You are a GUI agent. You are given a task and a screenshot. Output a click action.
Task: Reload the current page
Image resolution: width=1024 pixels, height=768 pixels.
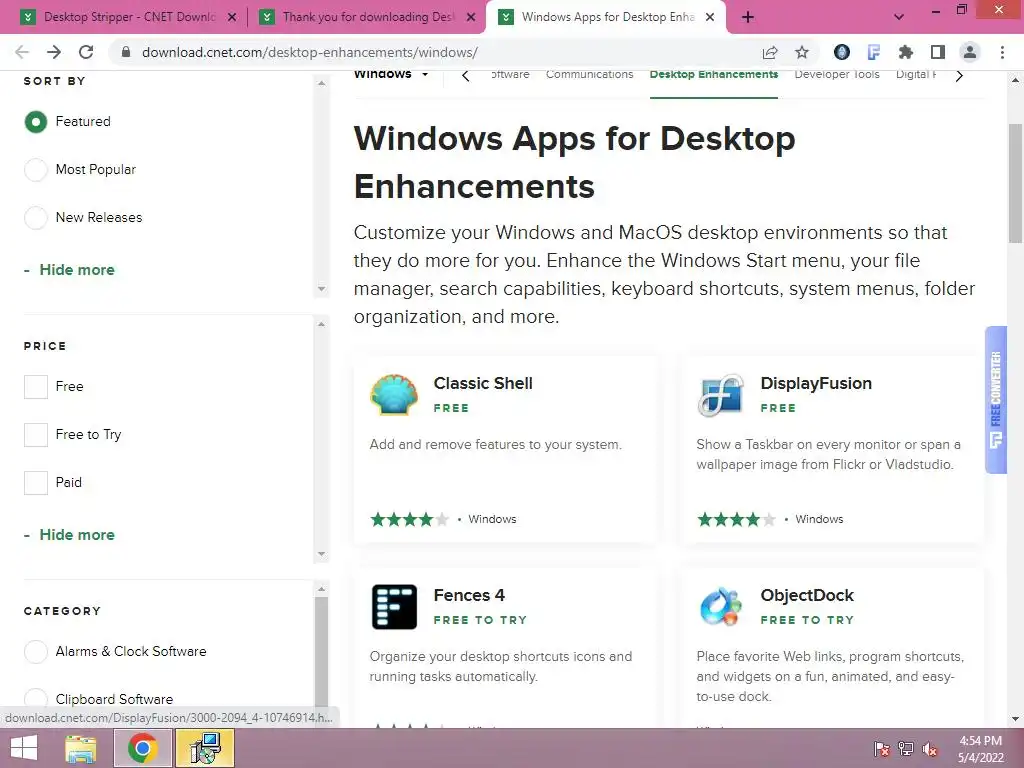tap(86, 52)
